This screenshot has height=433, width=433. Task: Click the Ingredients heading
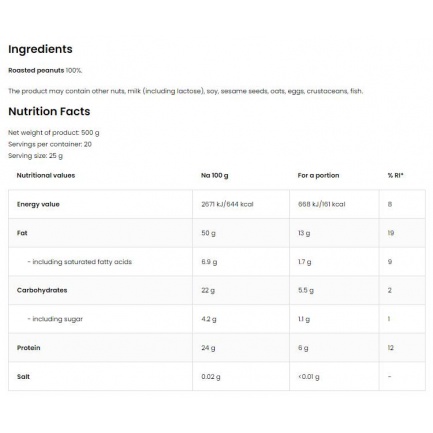40,49
